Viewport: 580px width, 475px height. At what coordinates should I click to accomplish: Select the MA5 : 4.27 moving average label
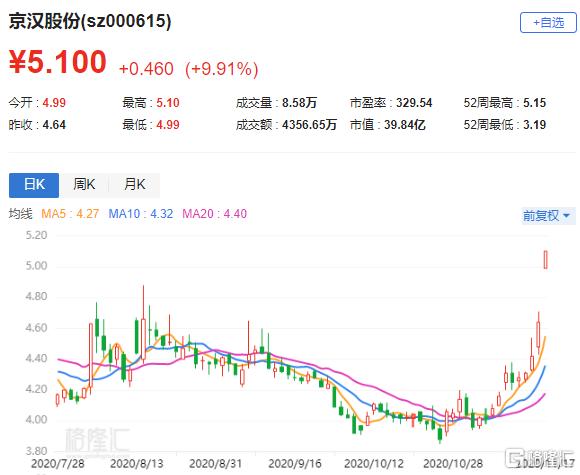(x=70, y=214)
